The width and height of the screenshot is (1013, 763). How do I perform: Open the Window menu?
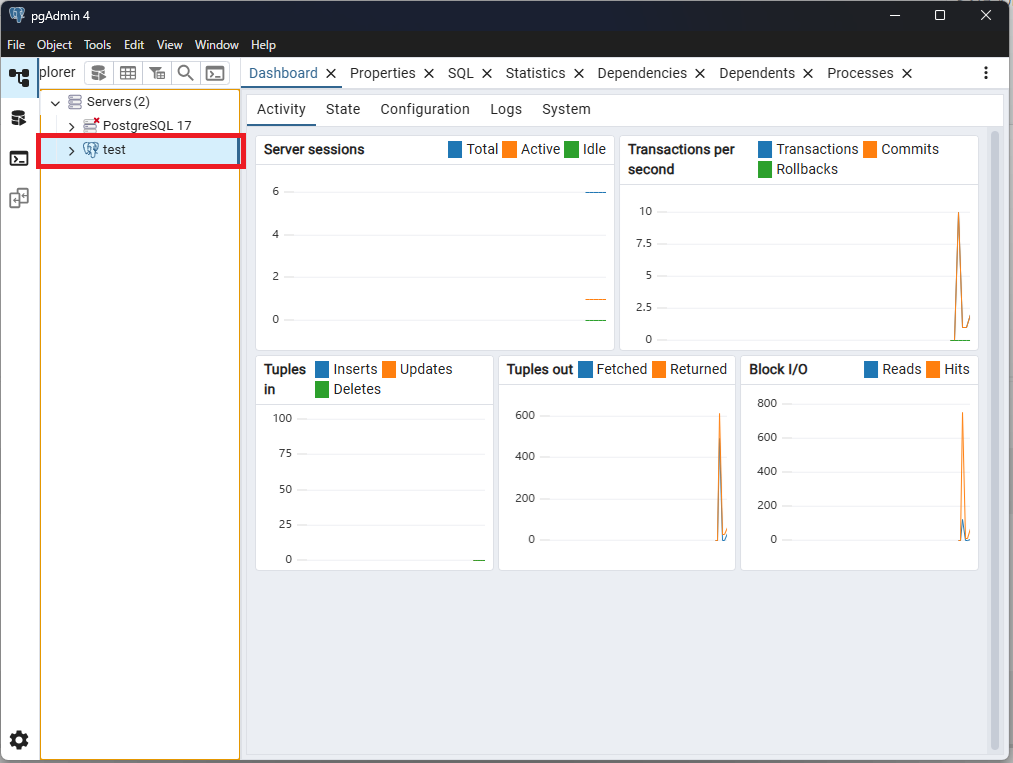tap(216, 45)
